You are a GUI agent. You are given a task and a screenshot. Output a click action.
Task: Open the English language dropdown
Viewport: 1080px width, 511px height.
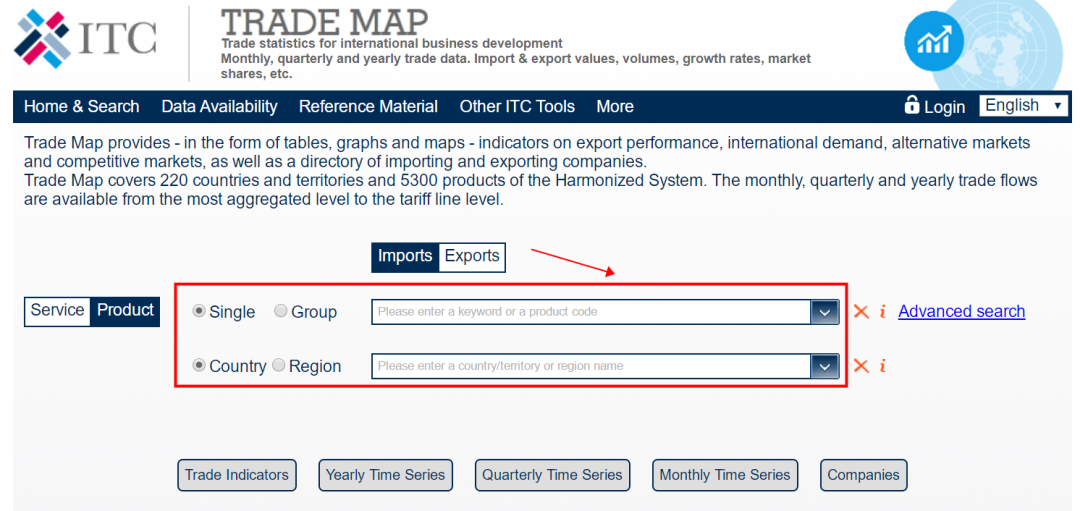pos(1023,105)
